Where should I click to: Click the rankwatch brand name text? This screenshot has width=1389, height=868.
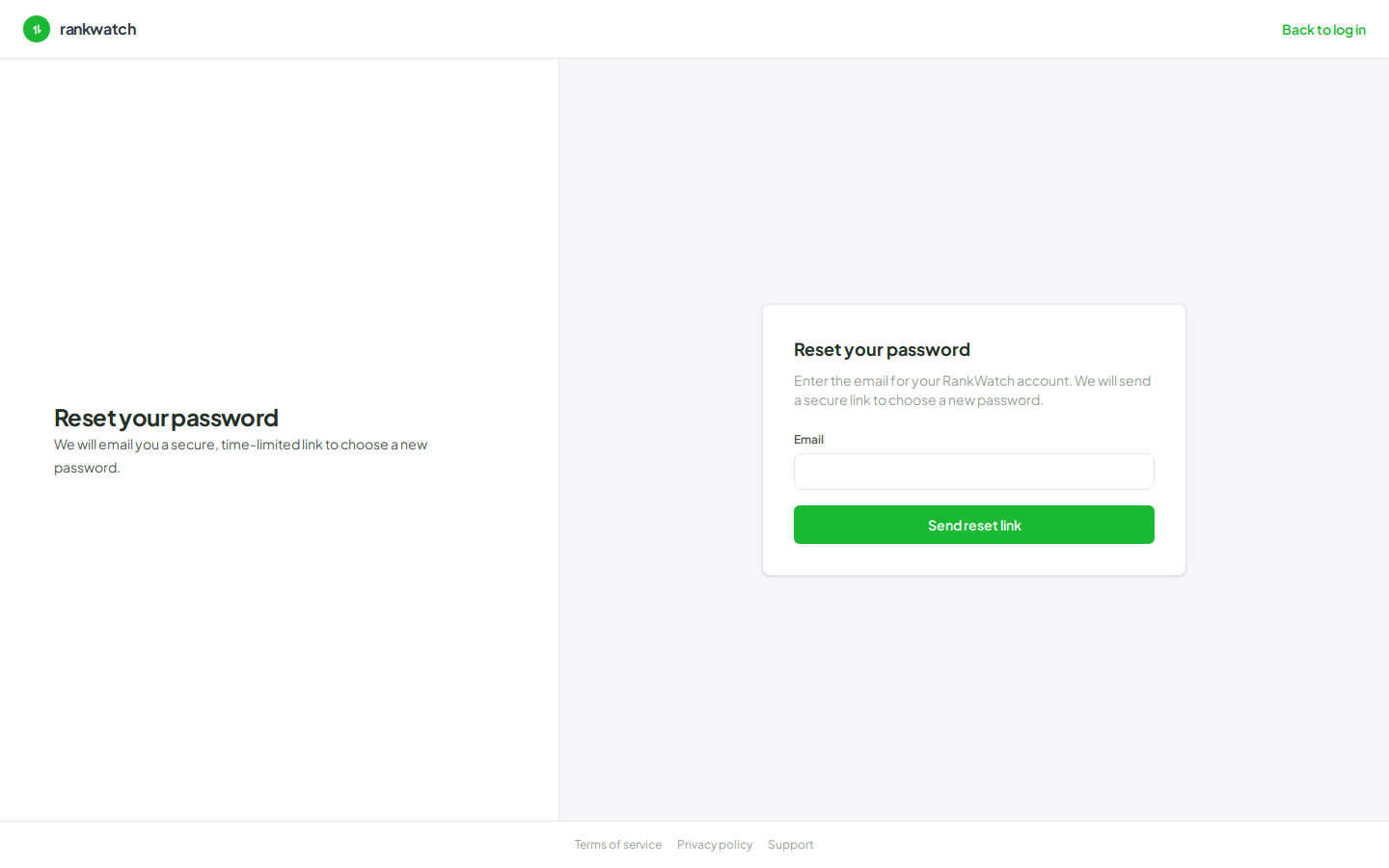pos(97,29)
